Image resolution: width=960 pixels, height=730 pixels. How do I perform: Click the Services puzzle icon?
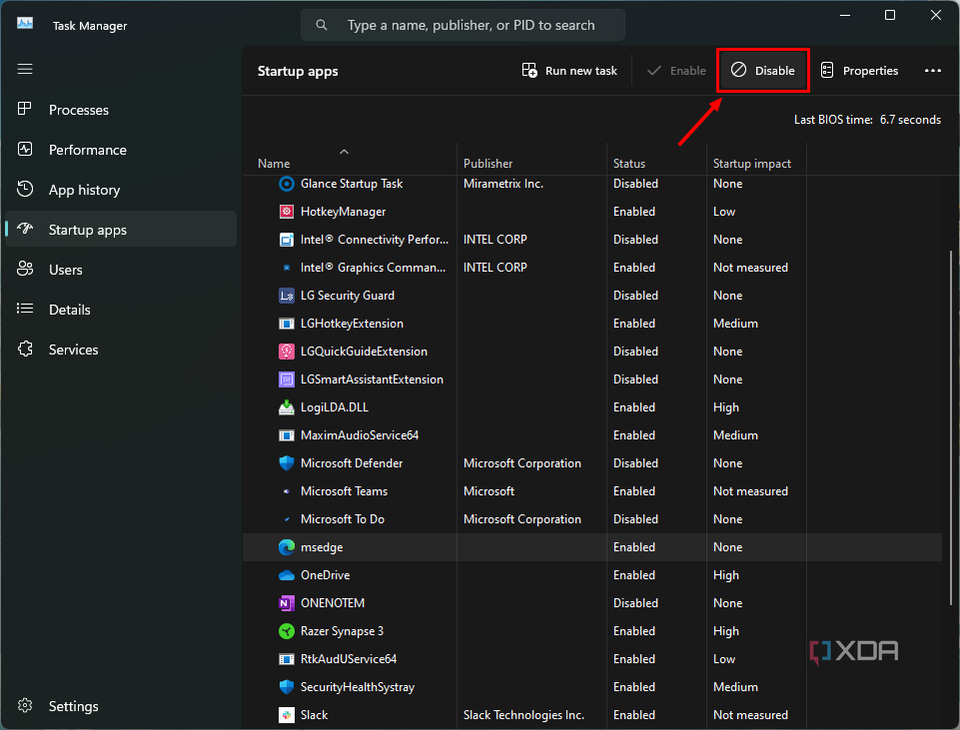[x=25, y=348]
